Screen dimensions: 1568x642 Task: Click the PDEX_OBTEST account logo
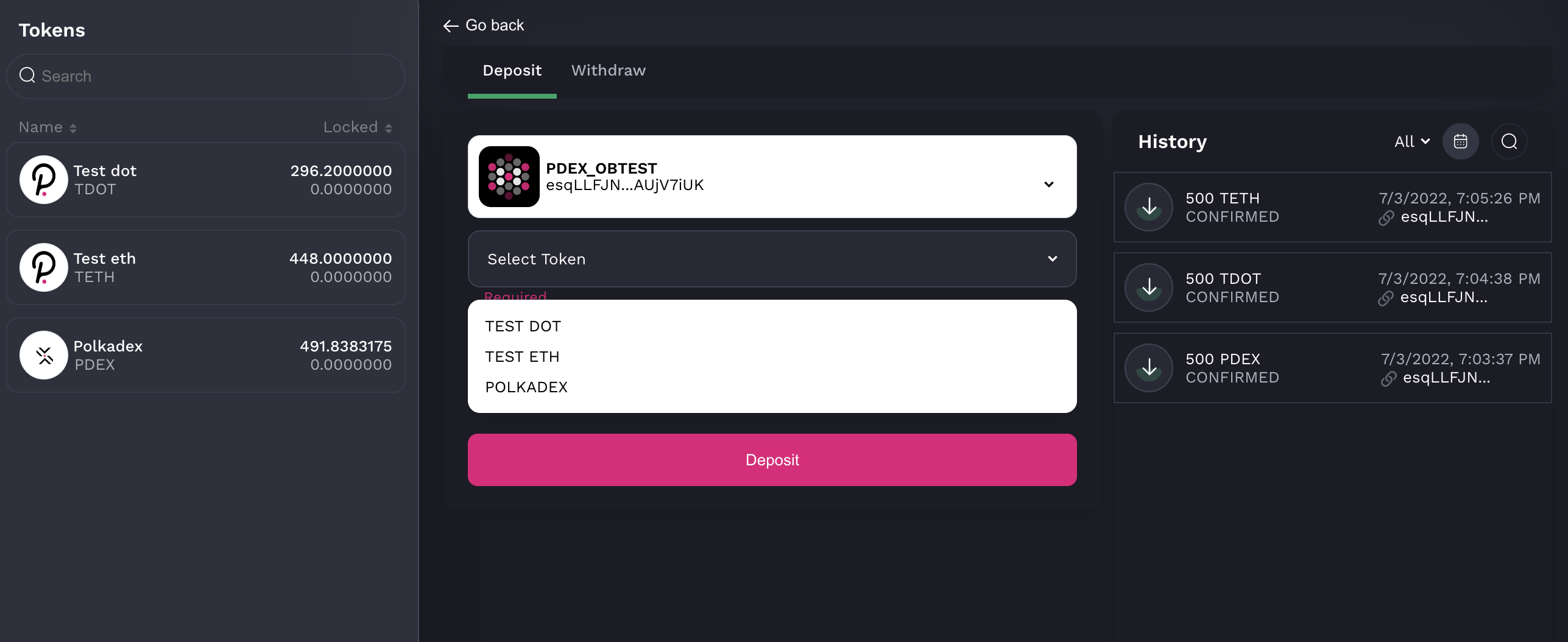point(509,177)
